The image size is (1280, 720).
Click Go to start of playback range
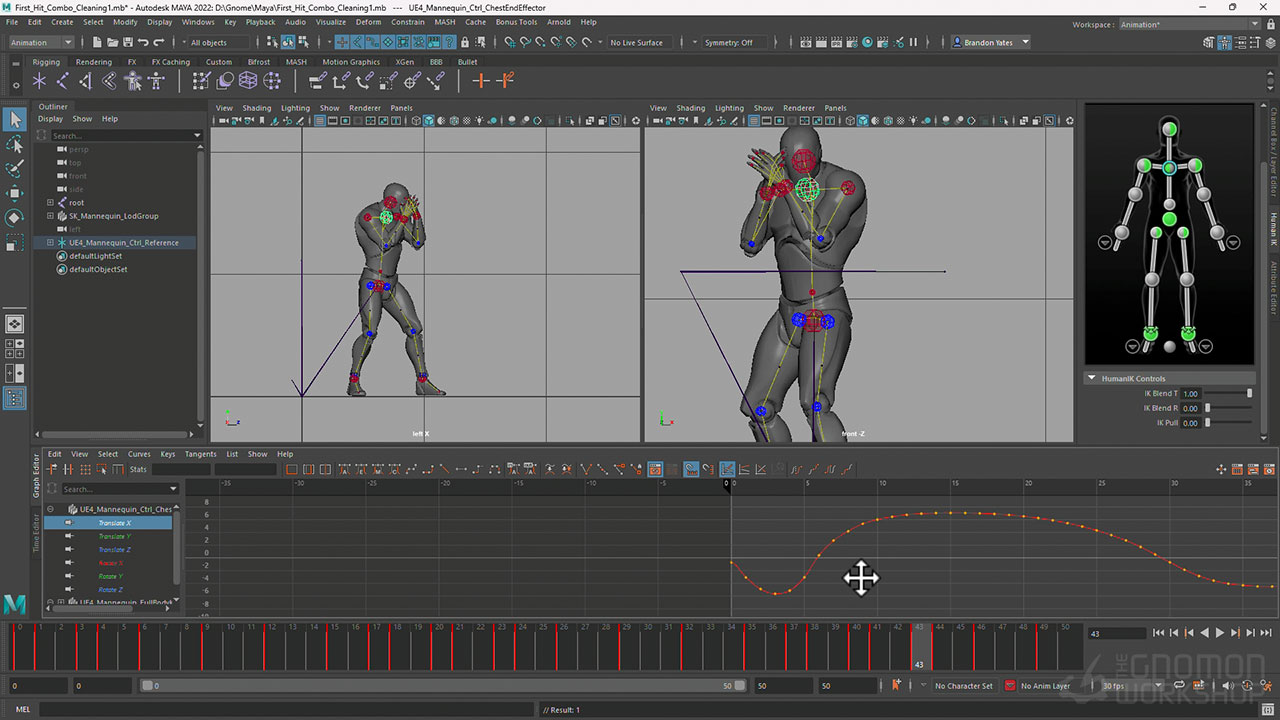(x=1158, y=633)
